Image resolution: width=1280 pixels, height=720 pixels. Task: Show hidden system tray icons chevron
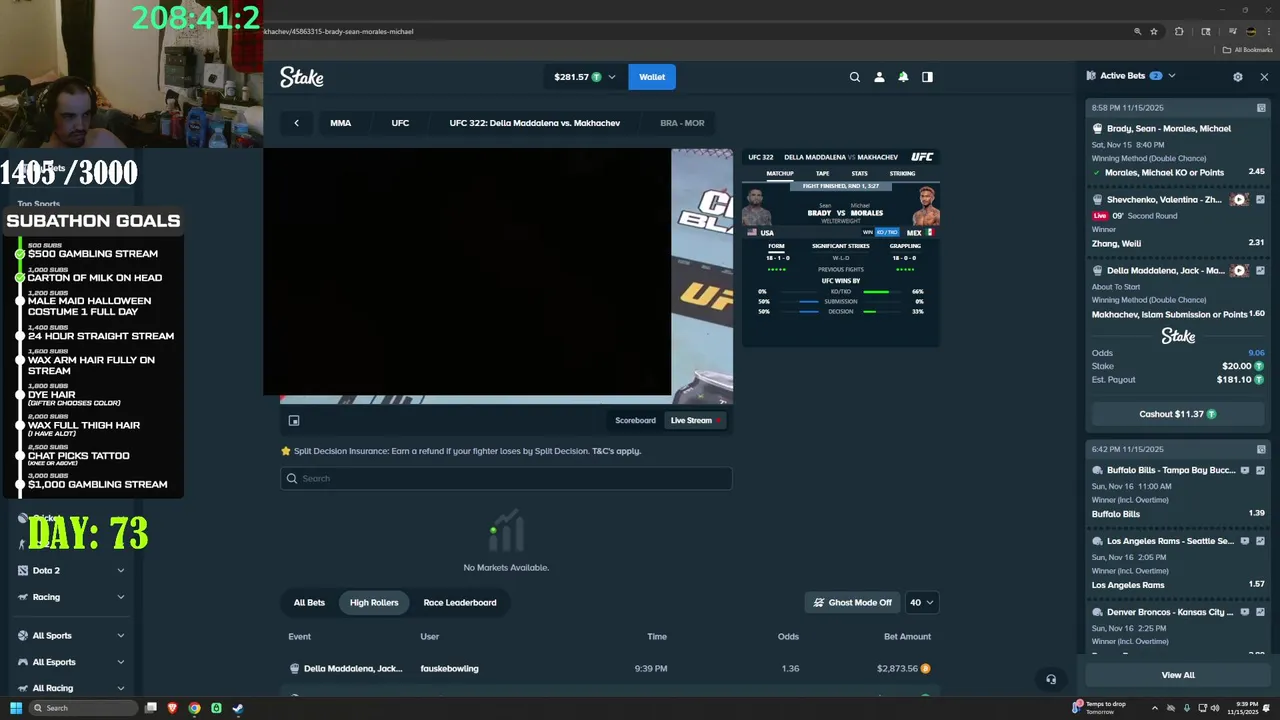(1155, 708)
